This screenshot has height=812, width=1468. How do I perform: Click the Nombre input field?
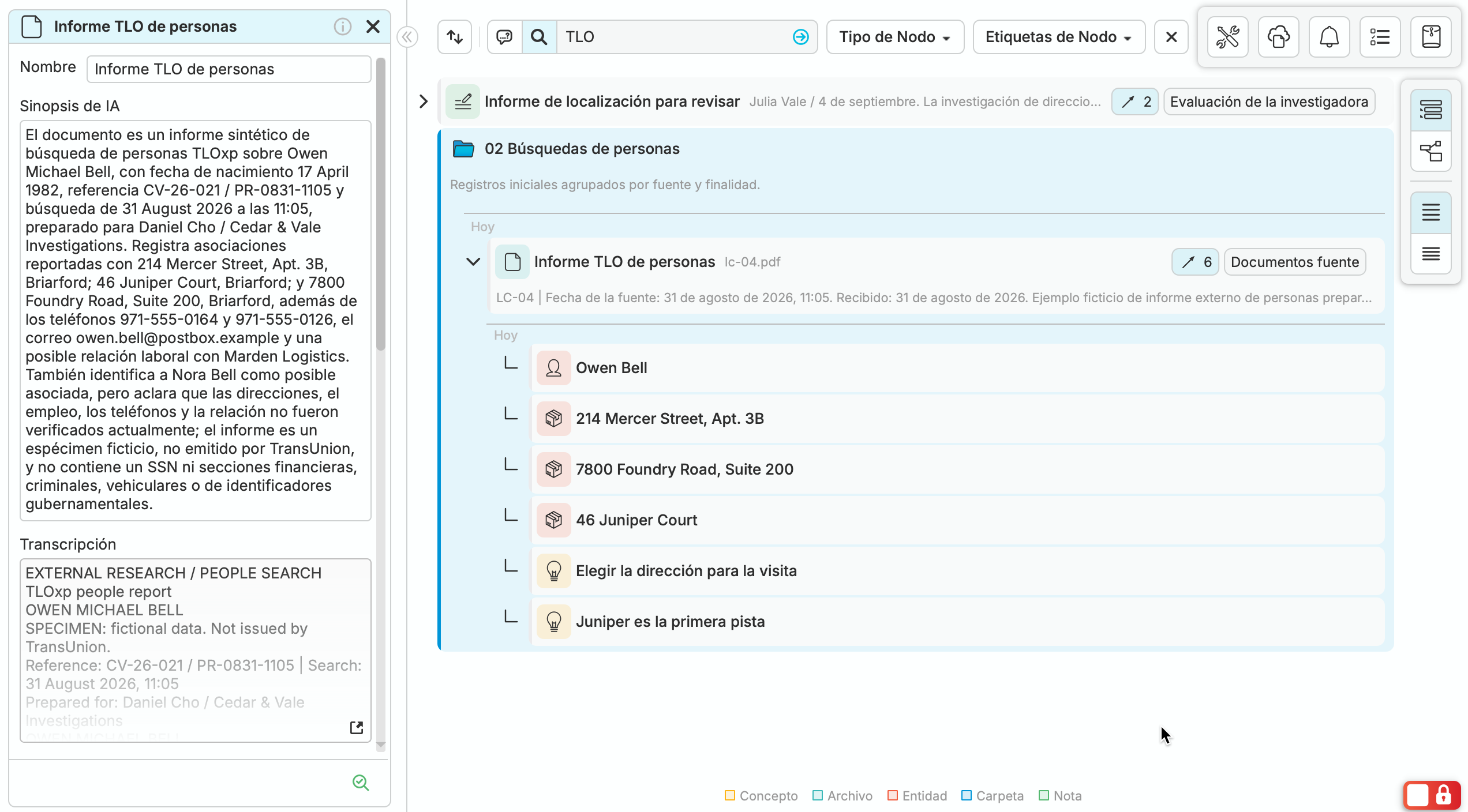pyautogui.click(x=229, y=69)
